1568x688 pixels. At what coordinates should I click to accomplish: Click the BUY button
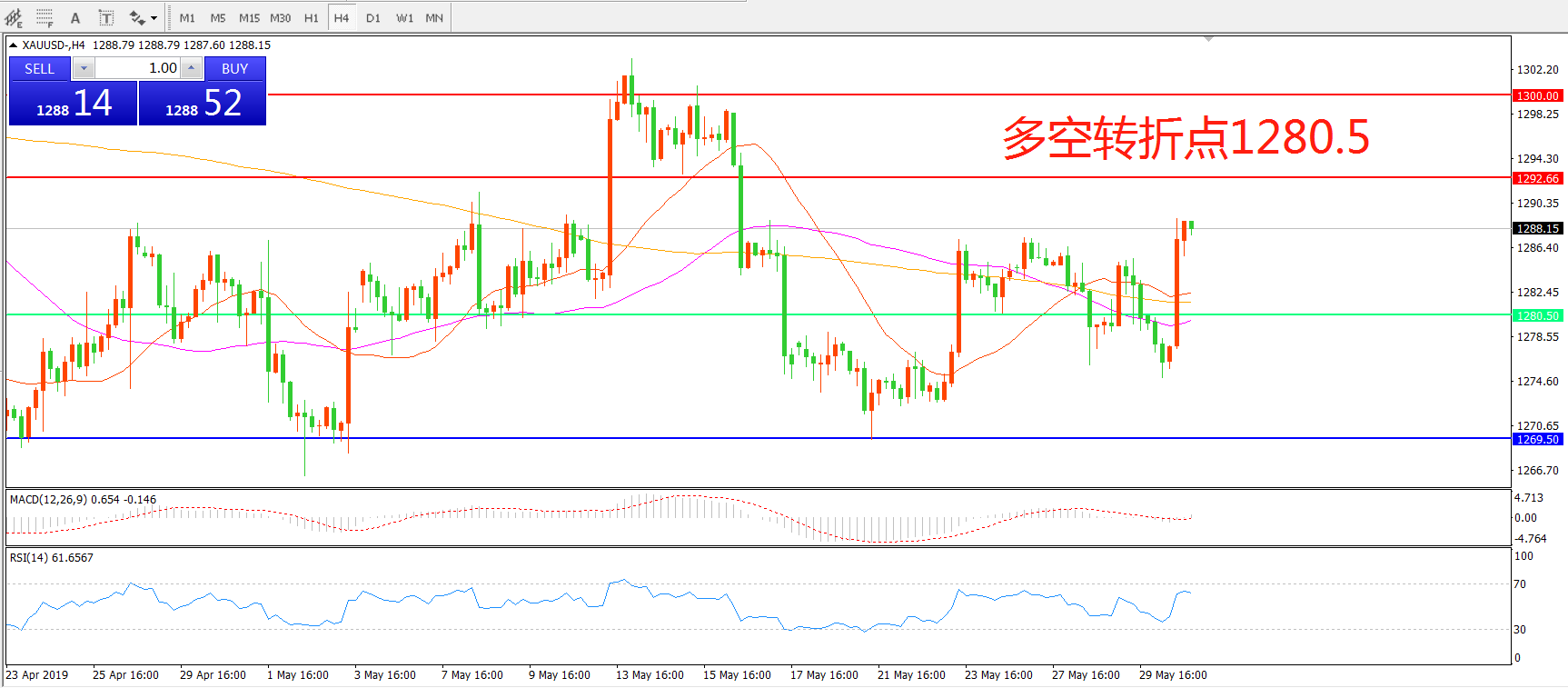coord(234,68)
